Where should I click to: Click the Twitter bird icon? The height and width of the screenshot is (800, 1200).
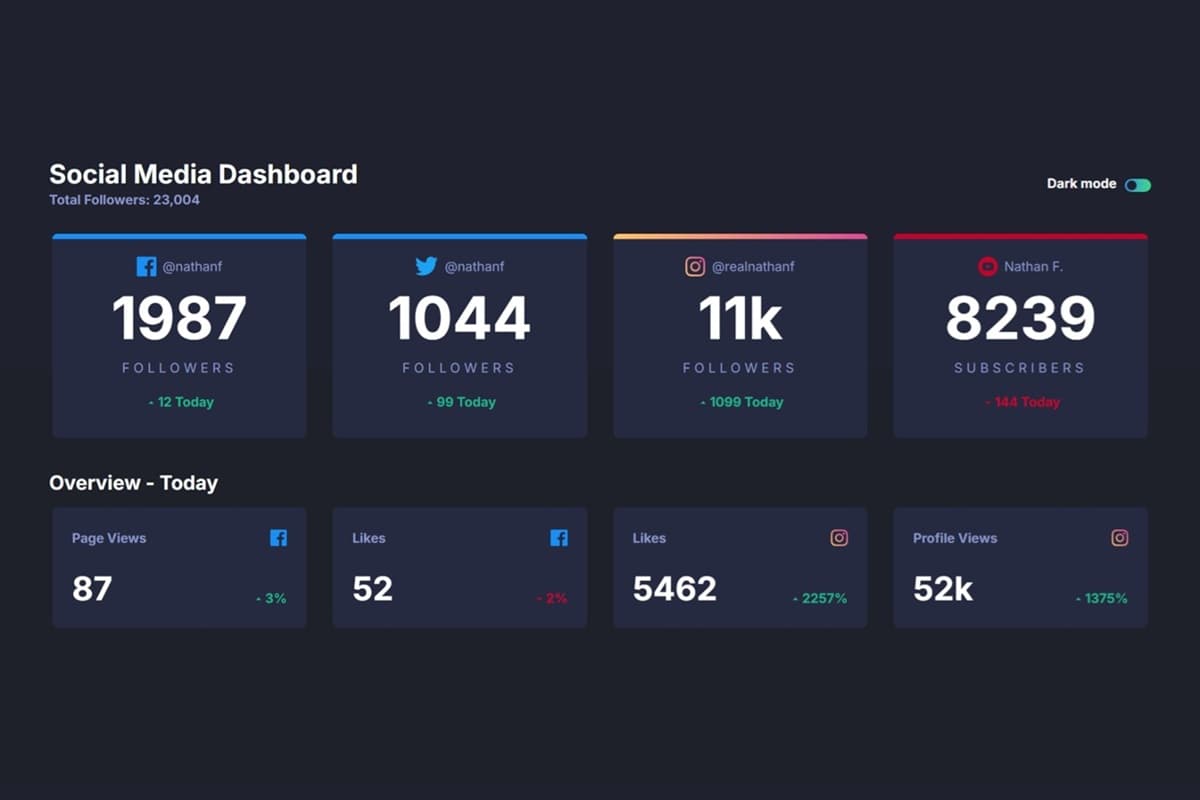tap(426, 267)
